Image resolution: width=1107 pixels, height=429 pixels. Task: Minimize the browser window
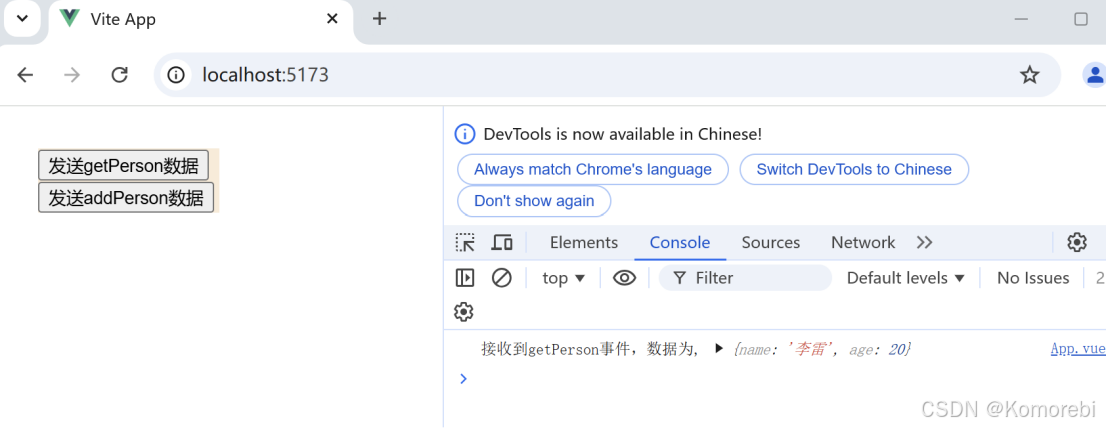pyautogui.click(x=1021, y=19)
